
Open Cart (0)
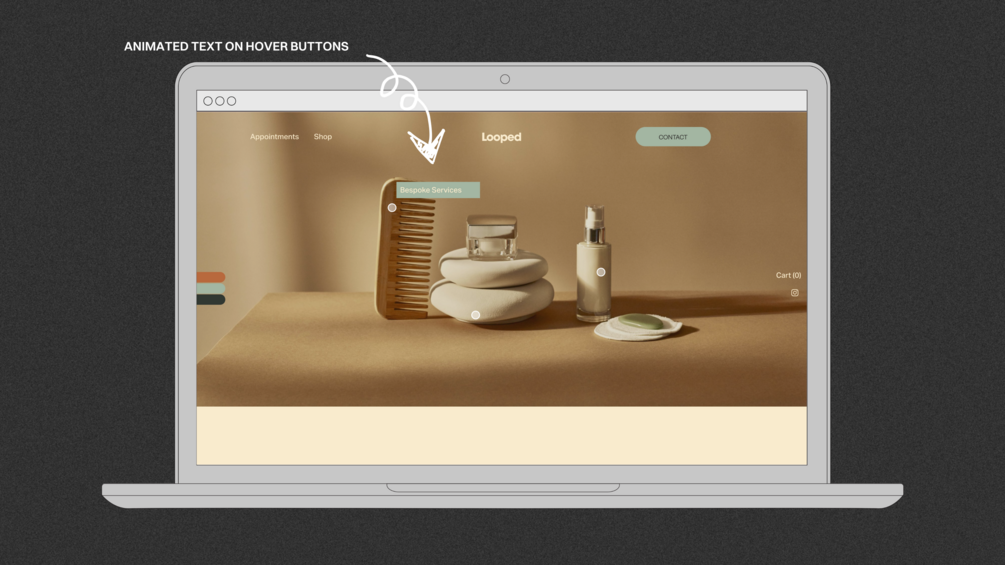tap(788, 275)
